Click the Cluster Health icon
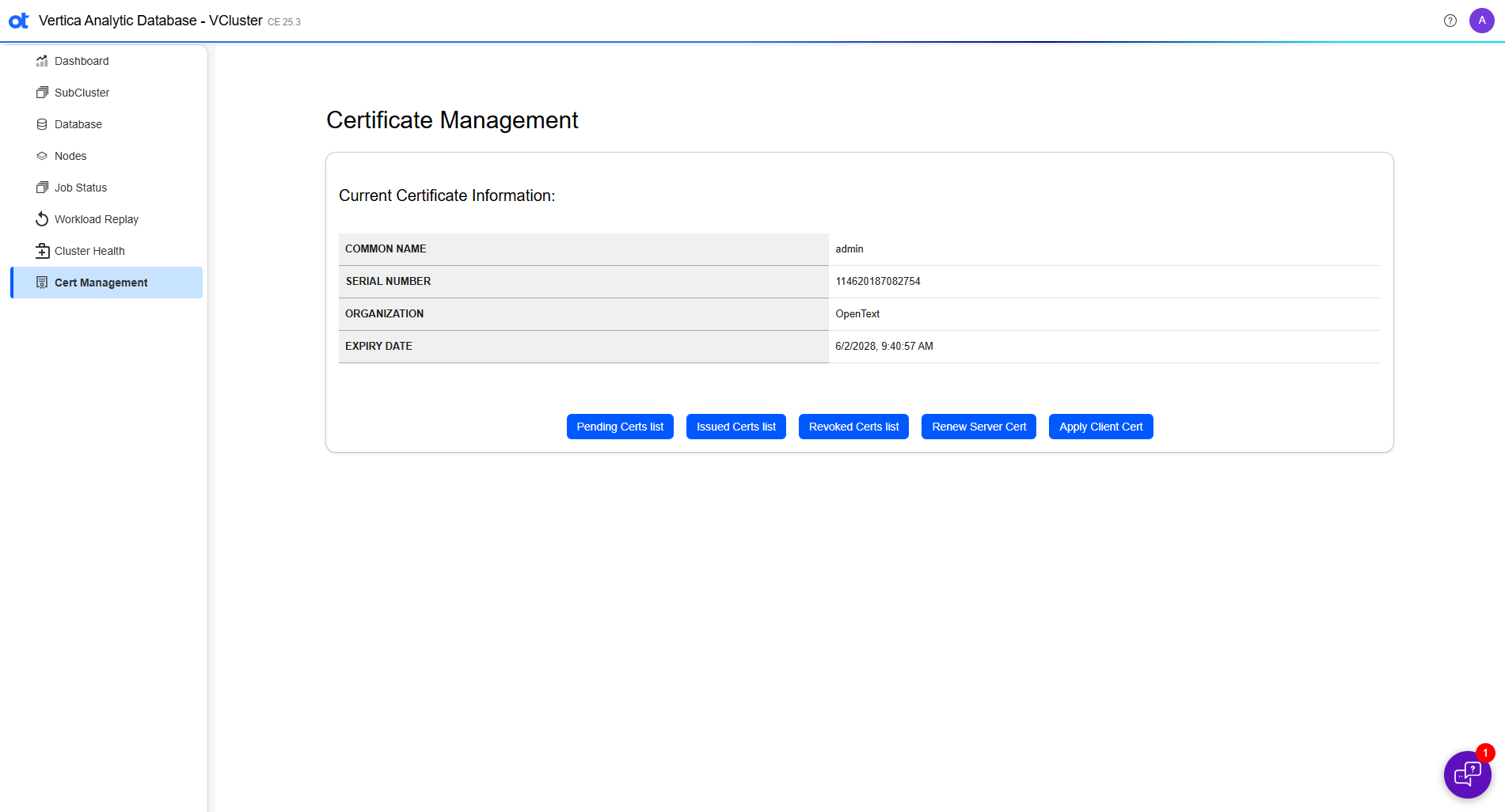This screenshot has height=812, width=1505. [x=42, y=251]
